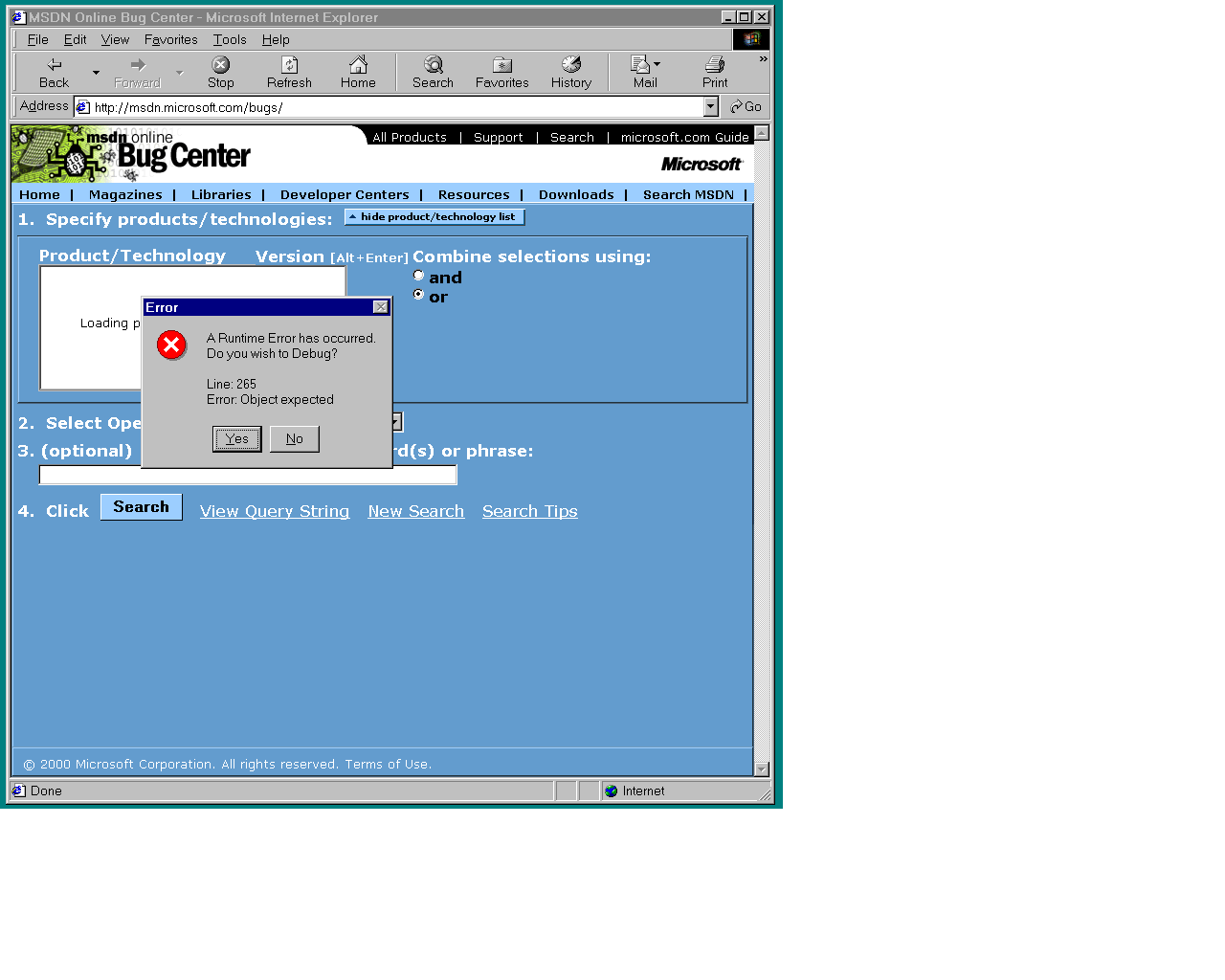Click the Windows logo throbber
Viewport: 1225px width, 980px height.
751,39
